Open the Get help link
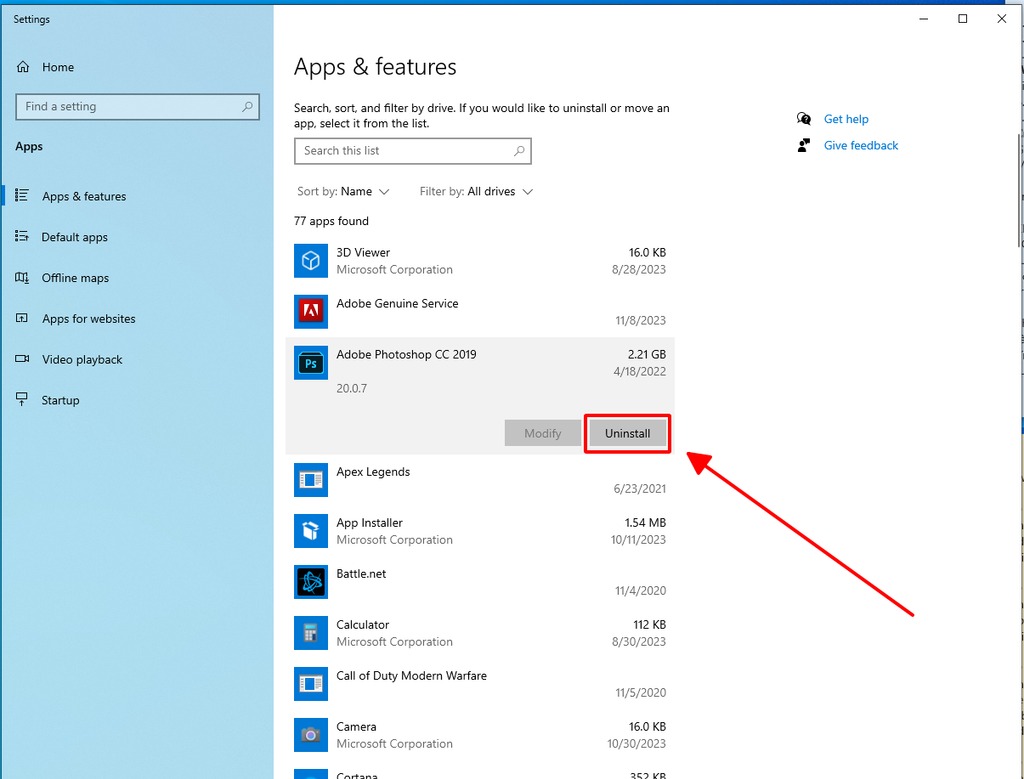This screenshot has width=1024, height=779. pos(846,119)
